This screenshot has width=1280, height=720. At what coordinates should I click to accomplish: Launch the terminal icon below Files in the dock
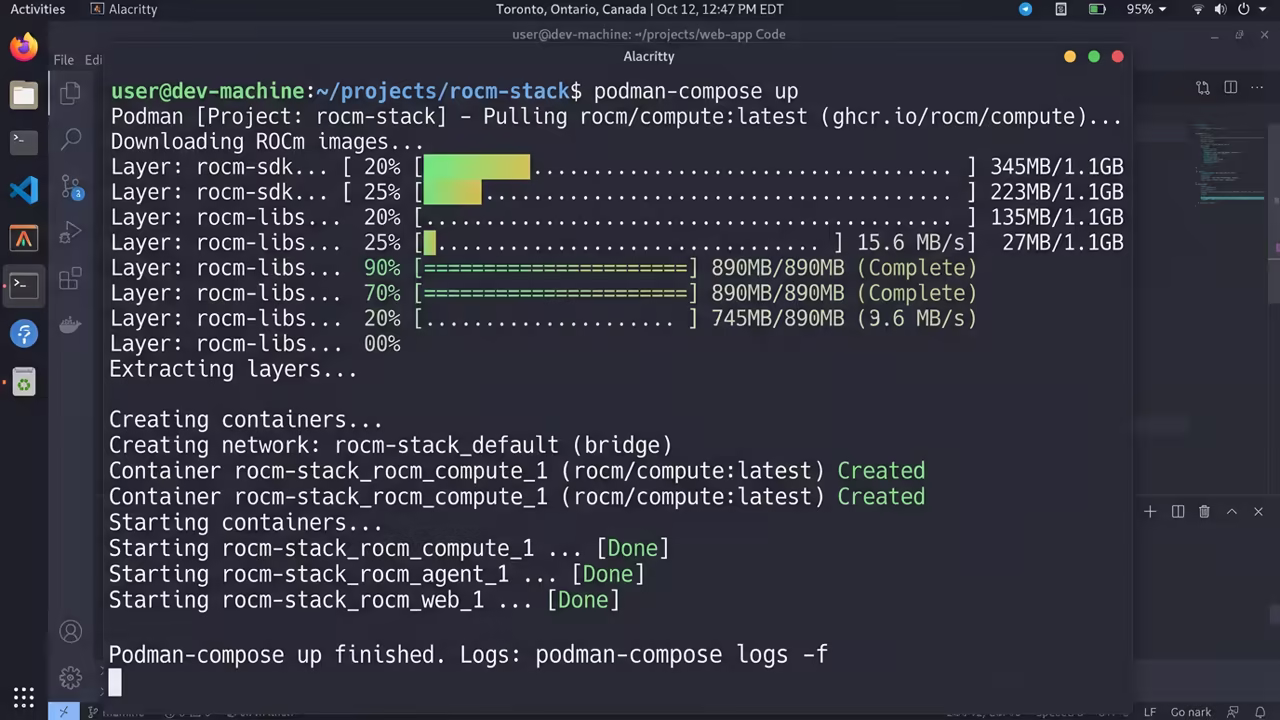(x=24, y=142)
